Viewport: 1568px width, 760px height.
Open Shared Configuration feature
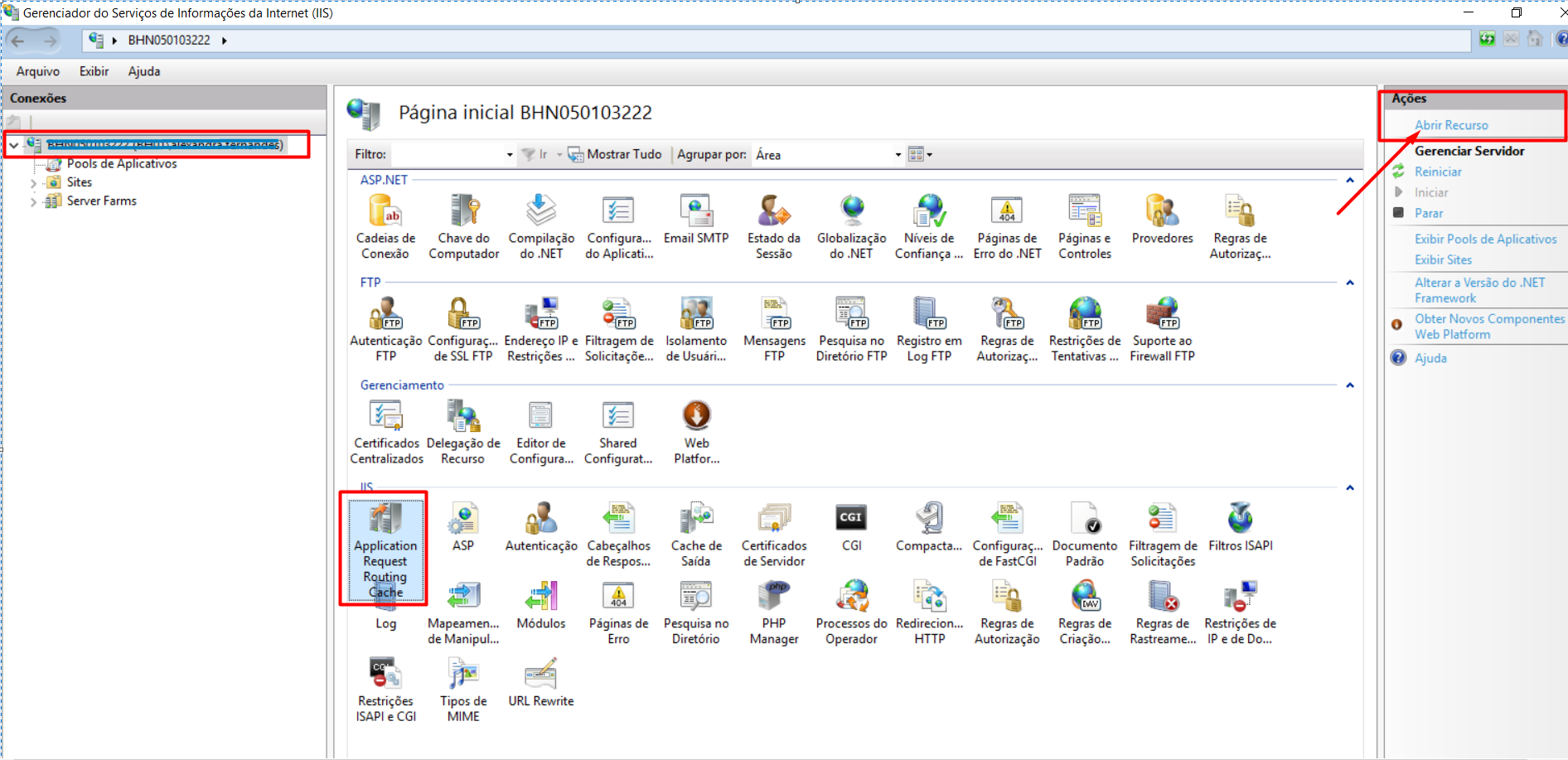pyautogui.click(x=618, y=433)
